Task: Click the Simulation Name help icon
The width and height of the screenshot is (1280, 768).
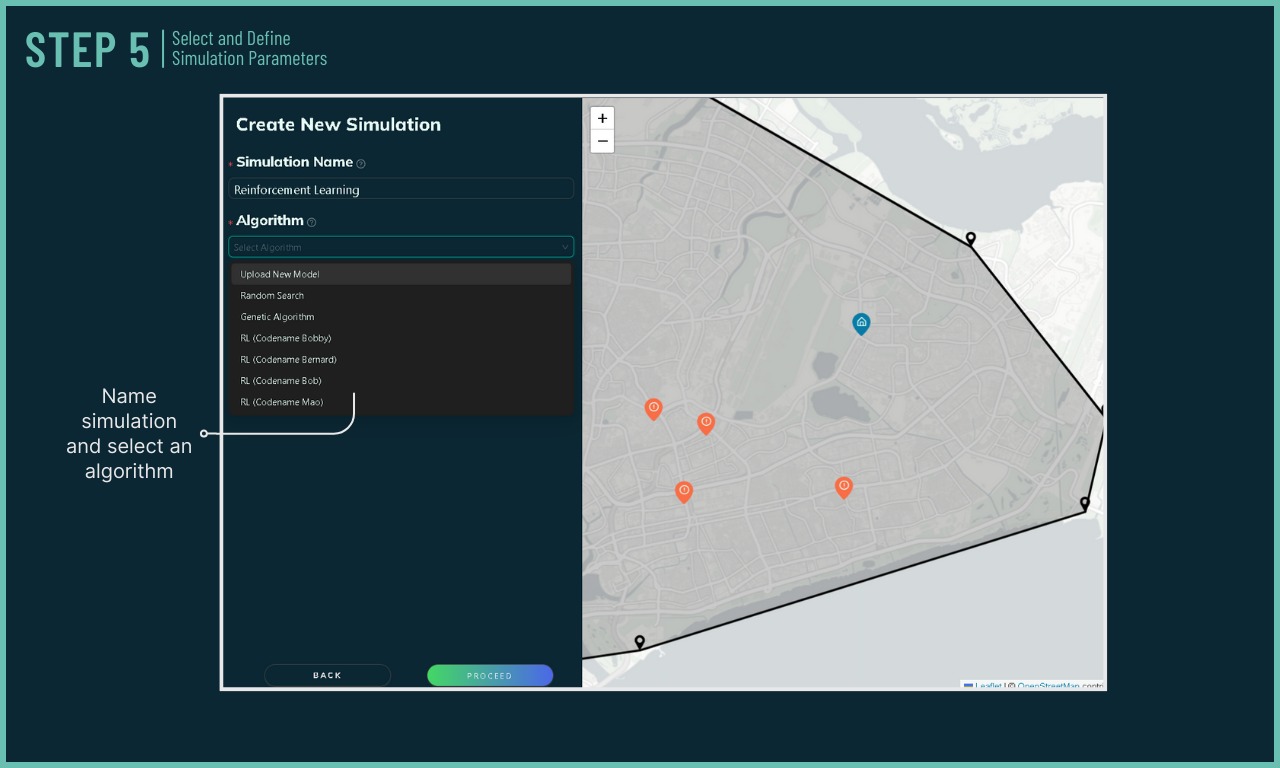Action: [x=361, y=163]
